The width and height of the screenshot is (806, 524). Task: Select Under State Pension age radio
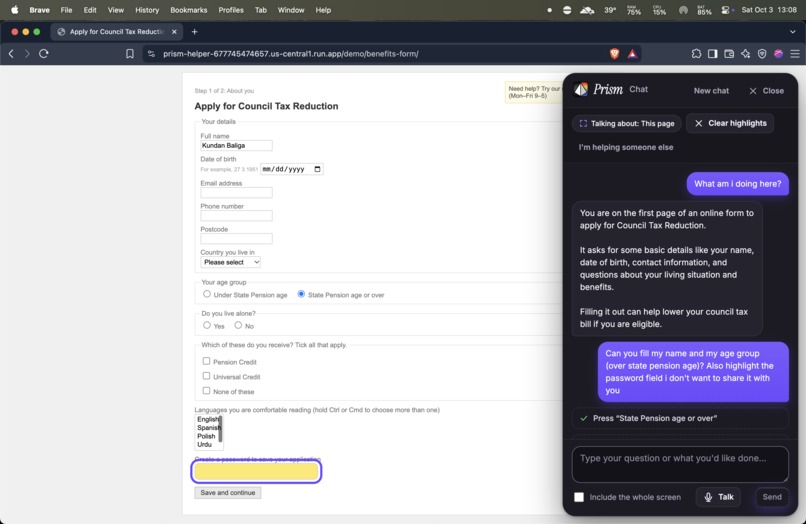click(207, 294)
